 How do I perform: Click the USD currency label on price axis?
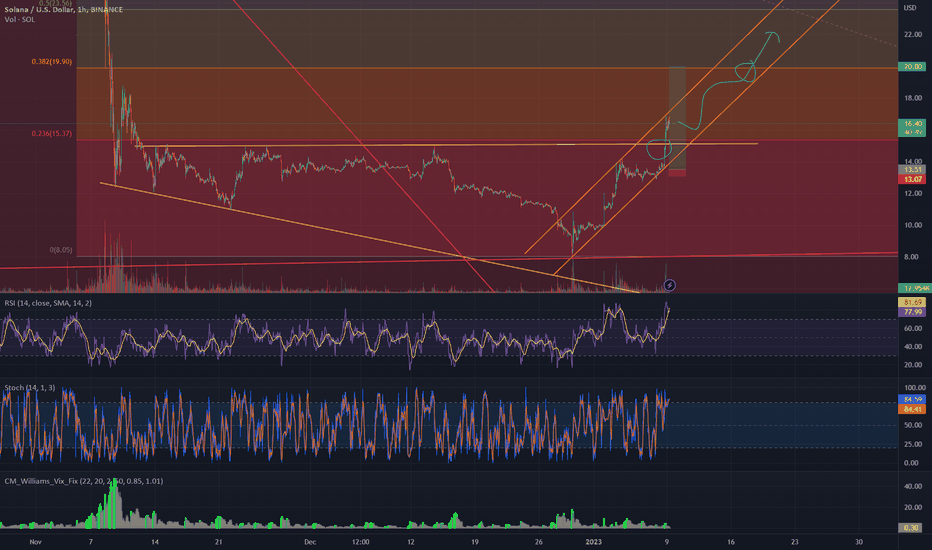click(910, 8)
